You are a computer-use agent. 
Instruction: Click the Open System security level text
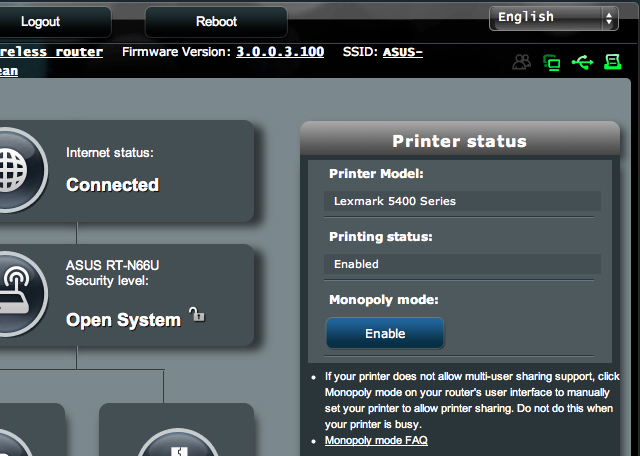[123, 320]
